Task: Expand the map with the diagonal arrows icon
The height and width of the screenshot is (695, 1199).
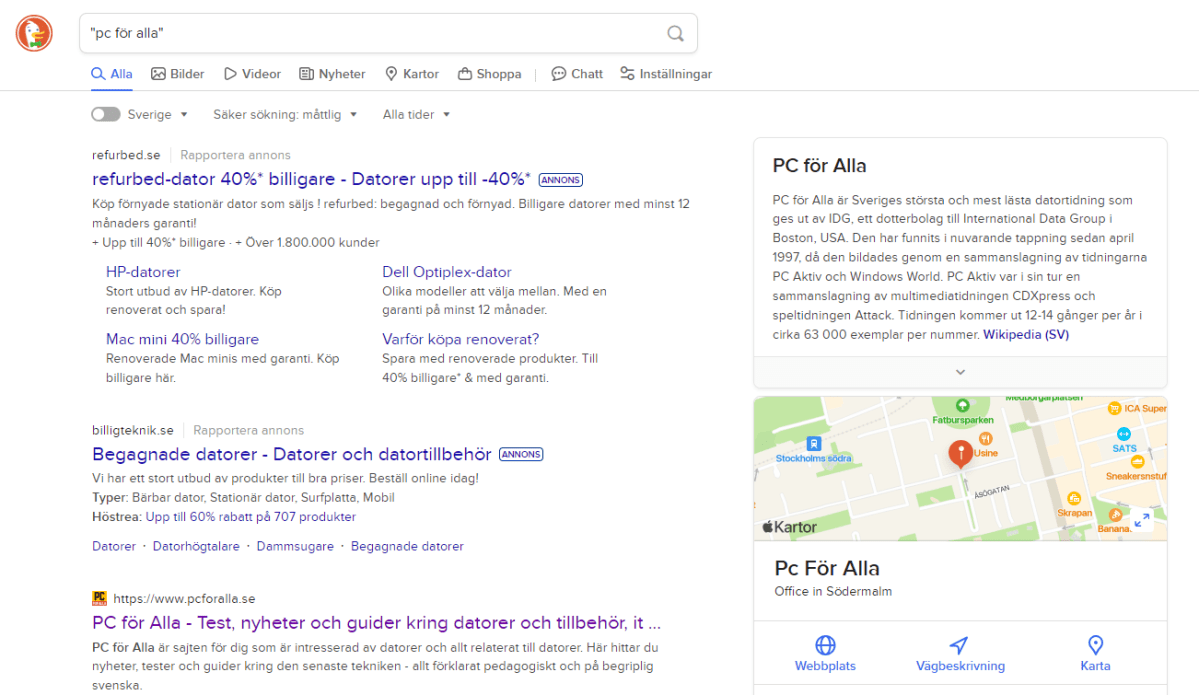Action: click(1141, 520)
